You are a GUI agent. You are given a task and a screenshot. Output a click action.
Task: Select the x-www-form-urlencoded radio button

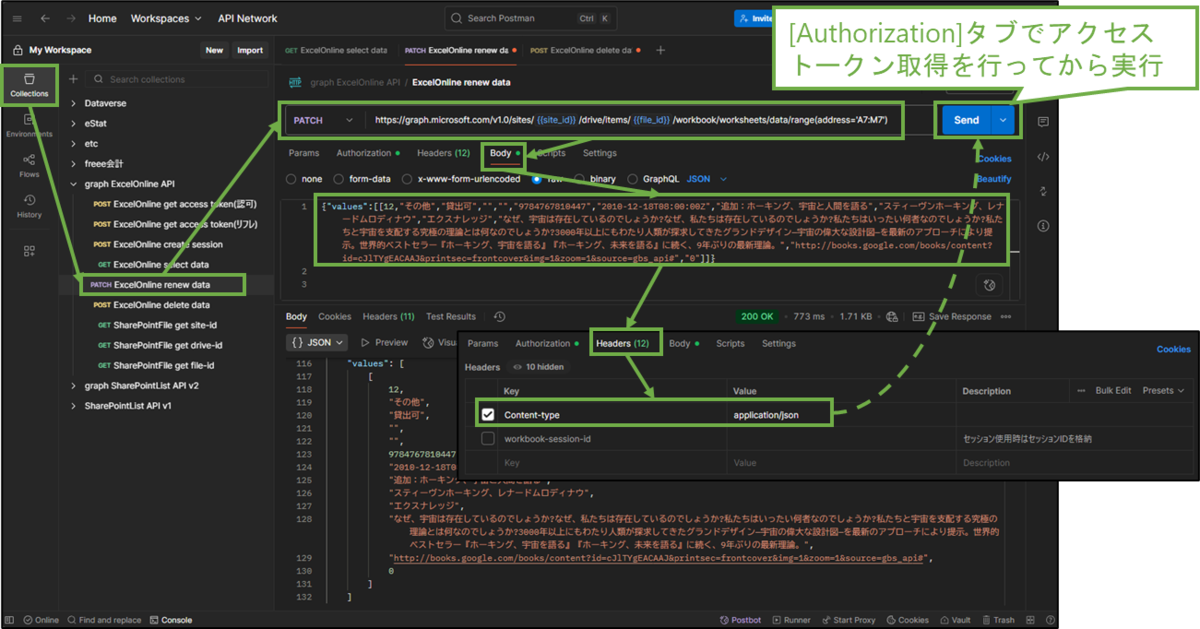pos(406,179)
